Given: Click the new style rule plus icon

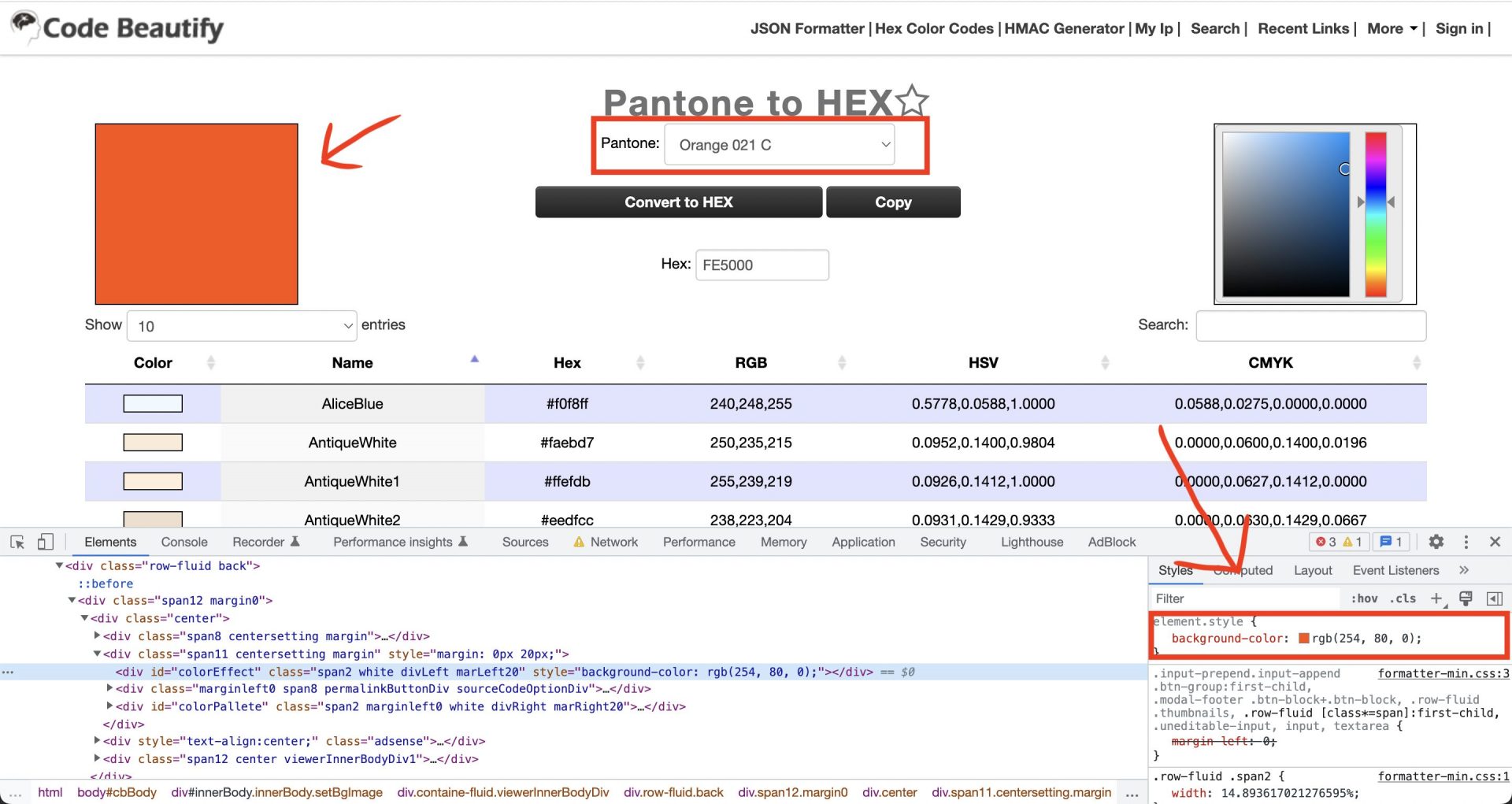Looking at the screenshot, I should pyautogui.click(x=1436, y=598).
